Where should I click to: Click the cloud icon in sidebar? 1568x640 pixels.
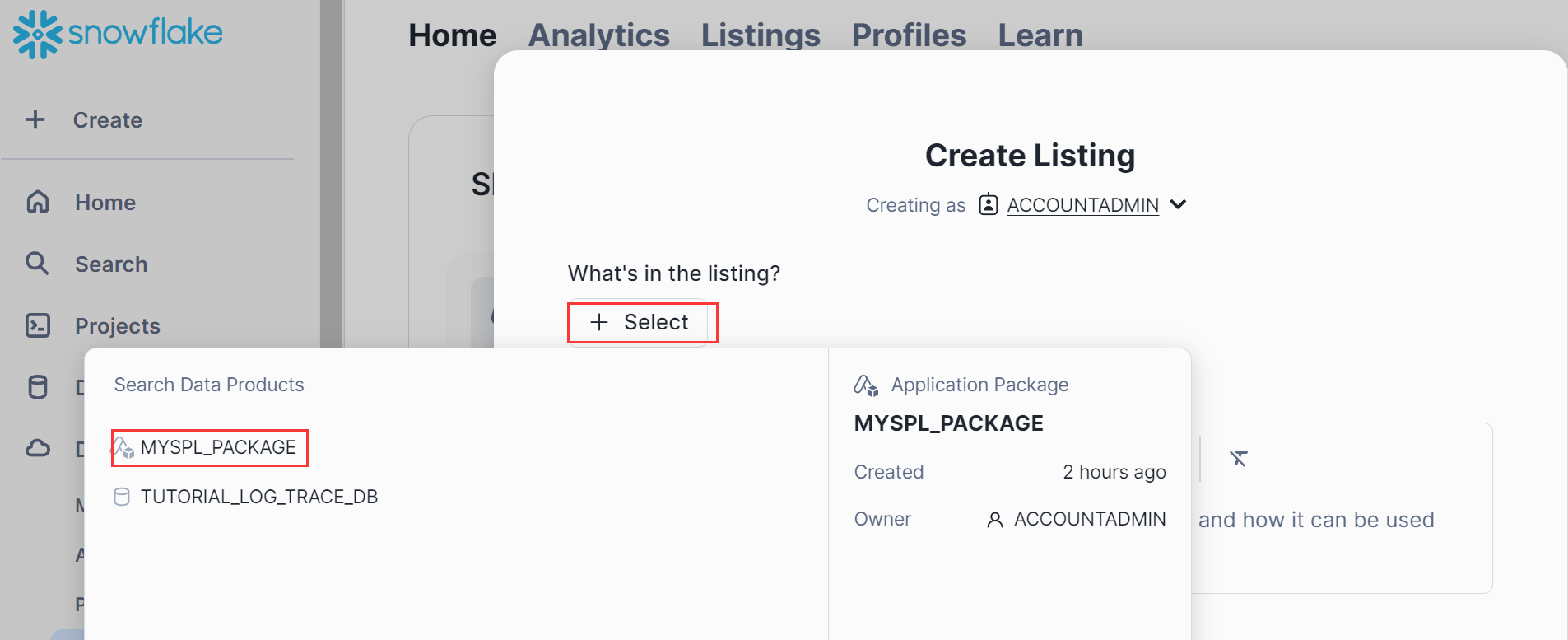click(x=38, y=448)
